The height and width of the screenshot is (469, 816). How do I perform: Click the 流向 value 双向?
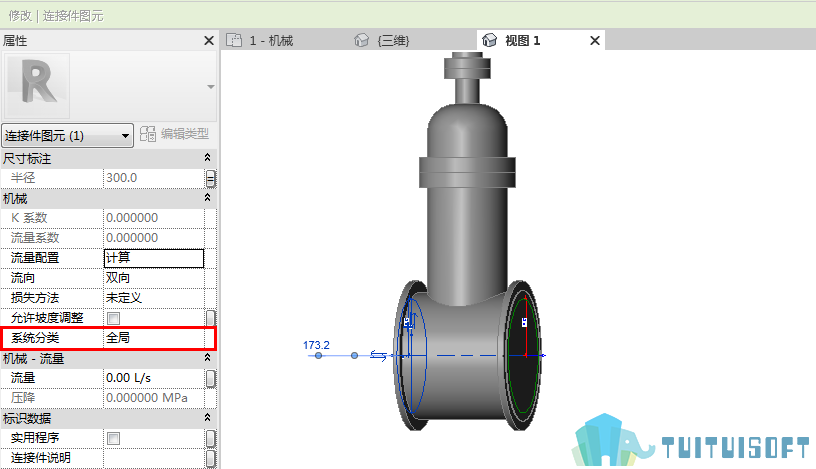(x=154, y=278)
